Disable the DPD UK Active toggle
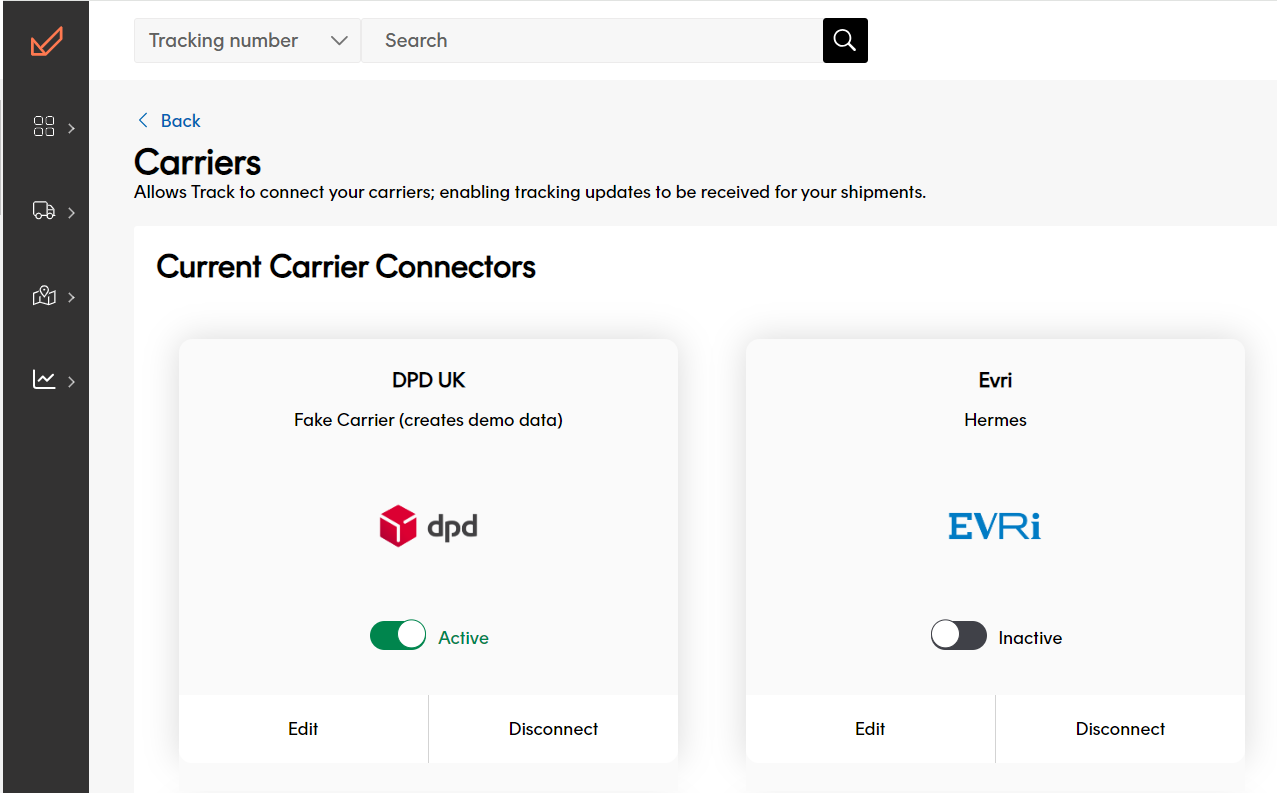The image size is (1277, 793). click(398, 636)
